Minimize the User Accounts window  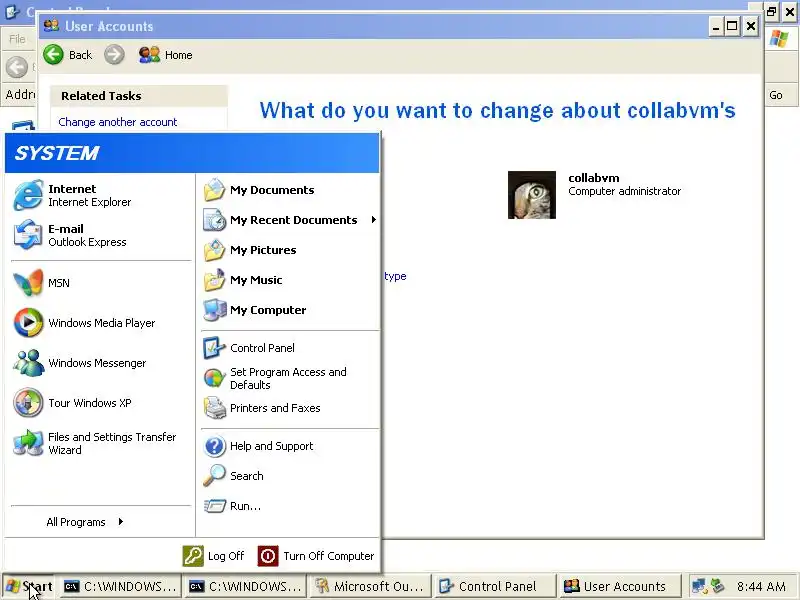(x=716, y=26)
